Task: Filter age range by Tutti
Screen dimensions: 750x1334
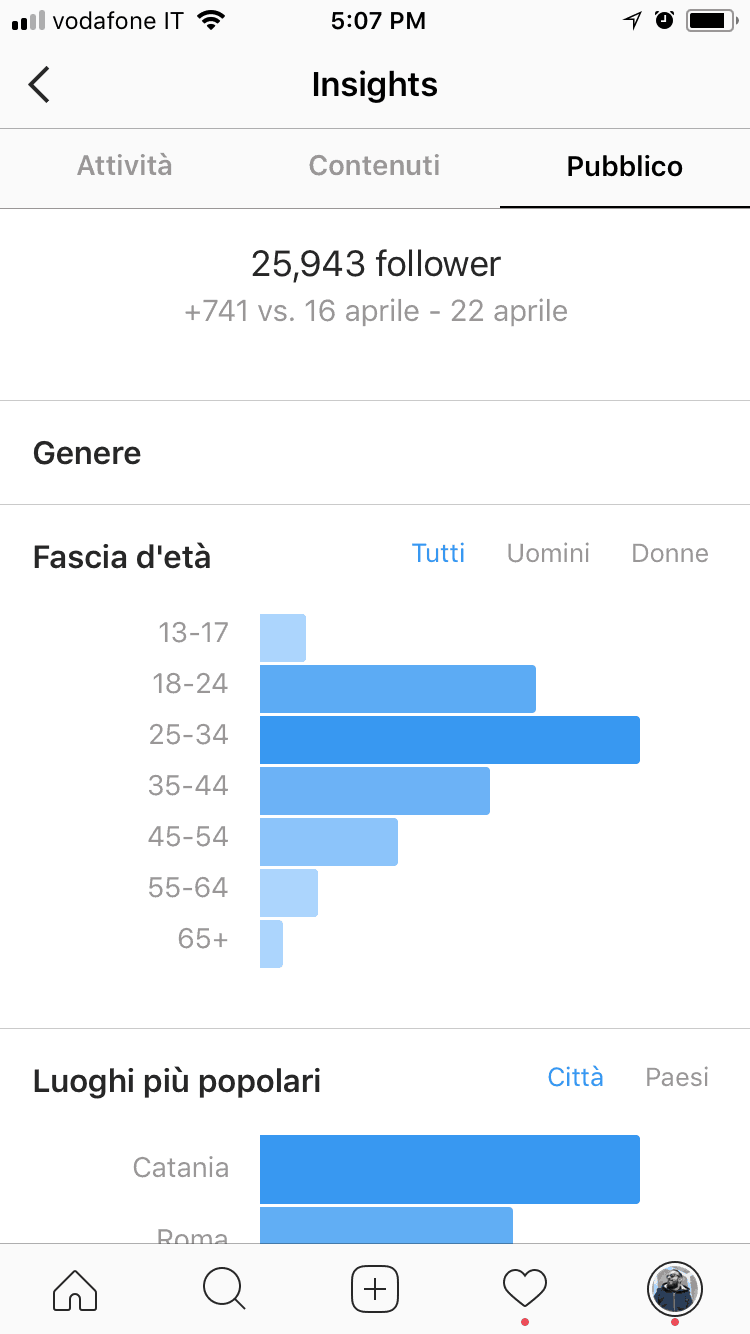Action: (x=438, y=553)
